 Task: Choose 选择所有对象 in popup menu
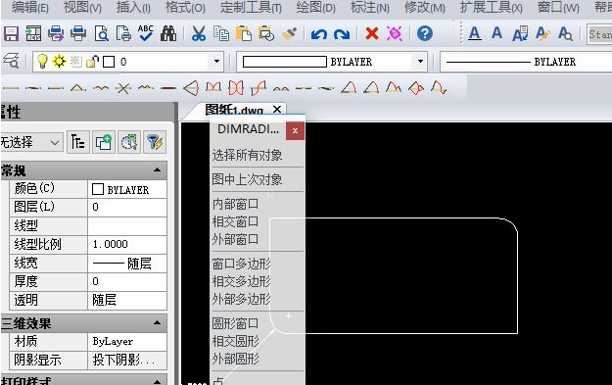(x=247, y=155)
